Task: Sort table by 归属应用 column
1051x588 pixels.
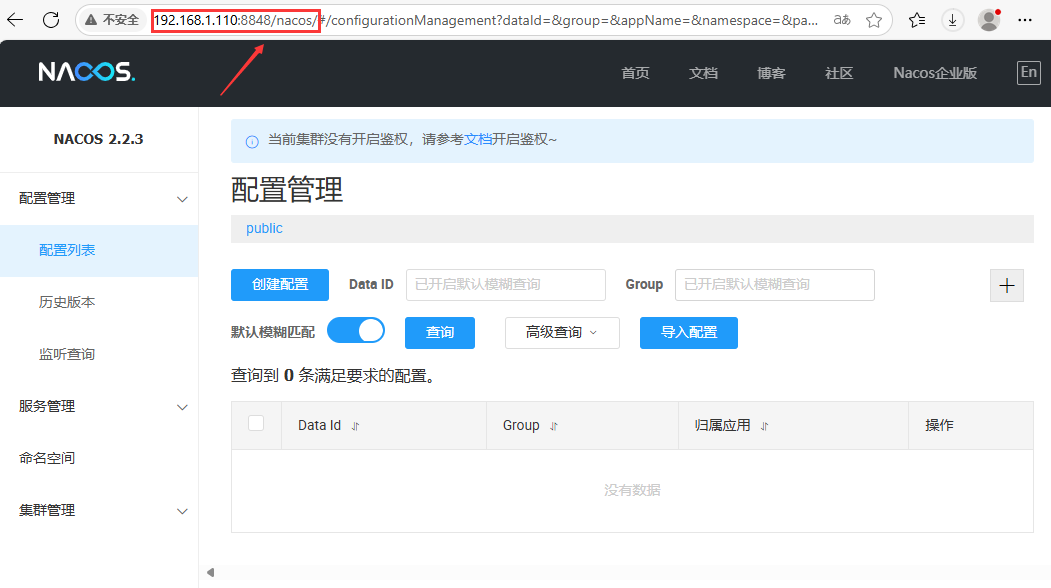Action: point(764,426)
